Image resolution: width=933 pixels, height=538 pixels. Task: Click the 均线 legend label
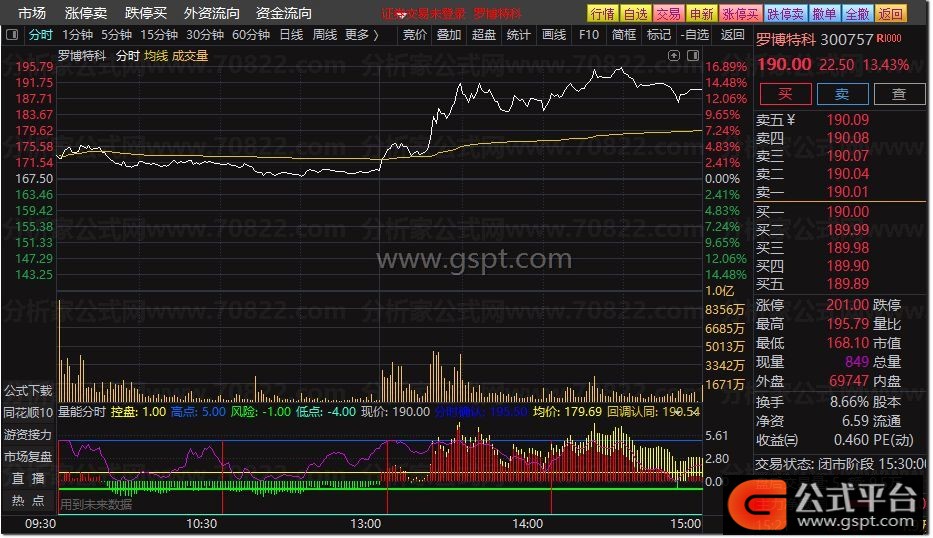tap(156, 56)
